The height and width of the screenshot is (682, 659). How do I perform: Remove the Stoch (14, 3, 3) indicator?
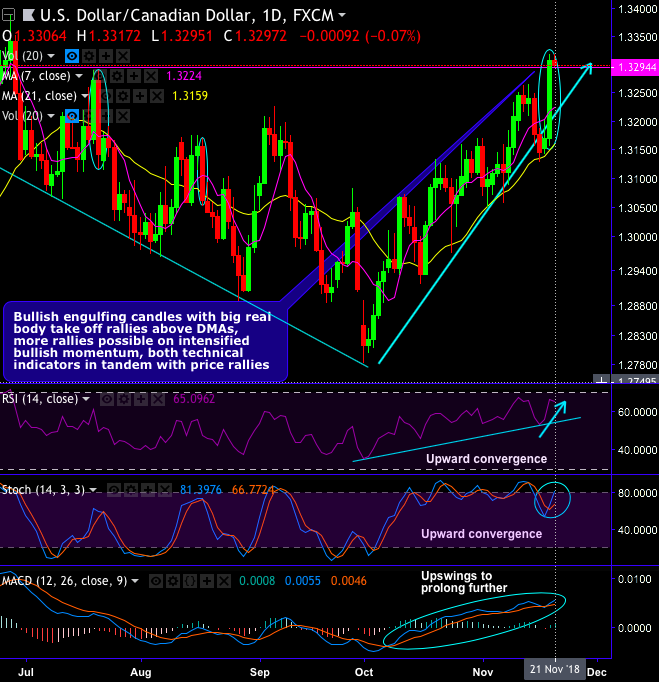(164, 490)
